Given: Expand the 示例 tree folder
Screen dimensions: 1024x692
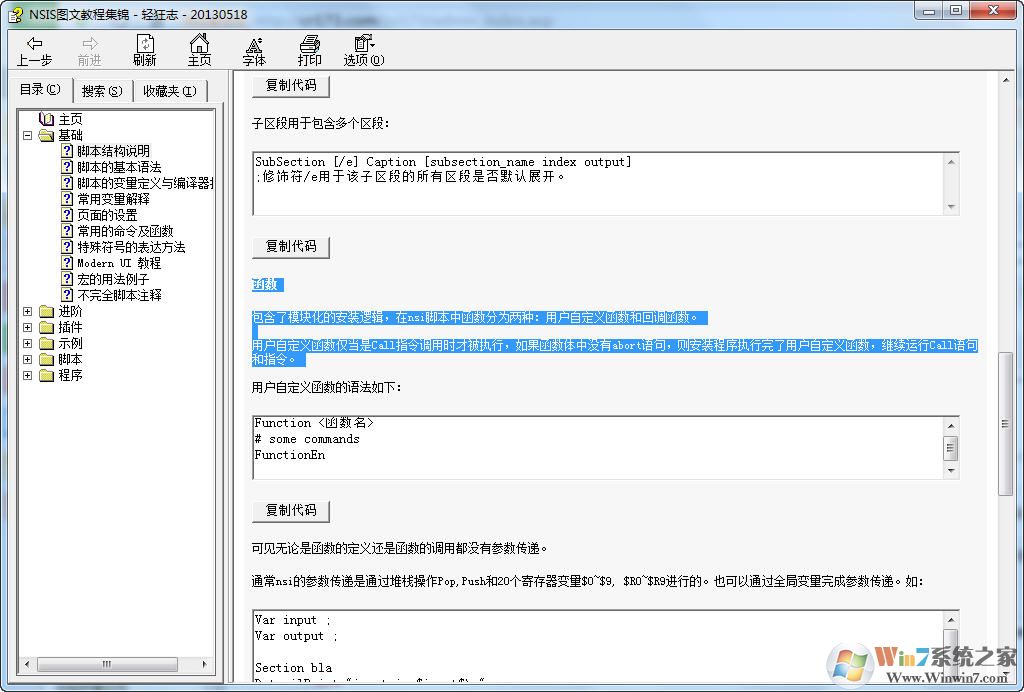Looking at the screenshot, I should pos(28,343).
